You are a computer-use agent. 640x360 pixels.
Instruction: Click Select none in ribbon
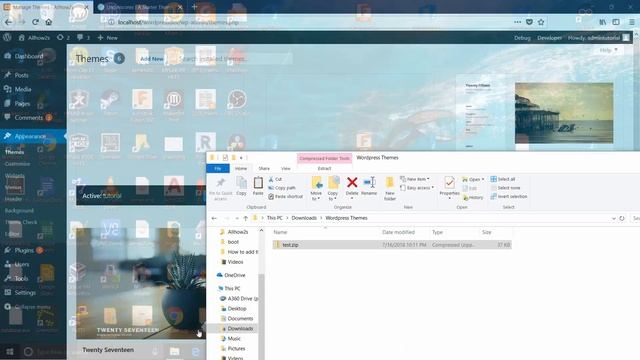[x=505, y=188]
